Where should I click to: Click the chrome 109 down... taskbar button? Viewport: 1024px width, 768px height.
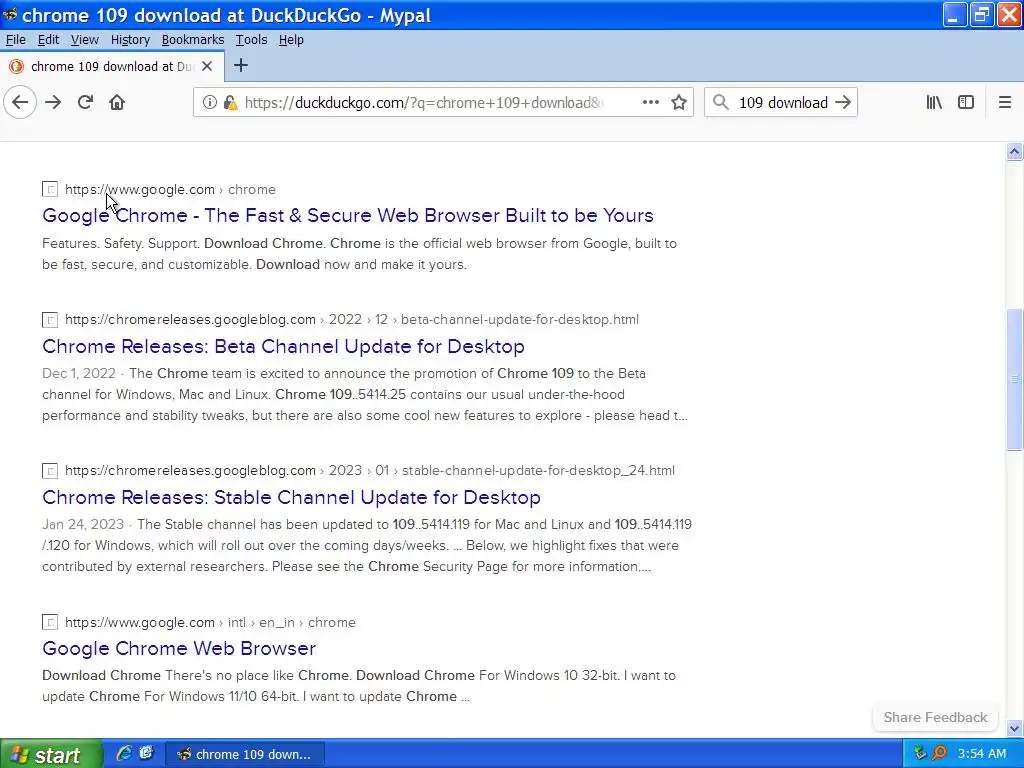[245, 754]
